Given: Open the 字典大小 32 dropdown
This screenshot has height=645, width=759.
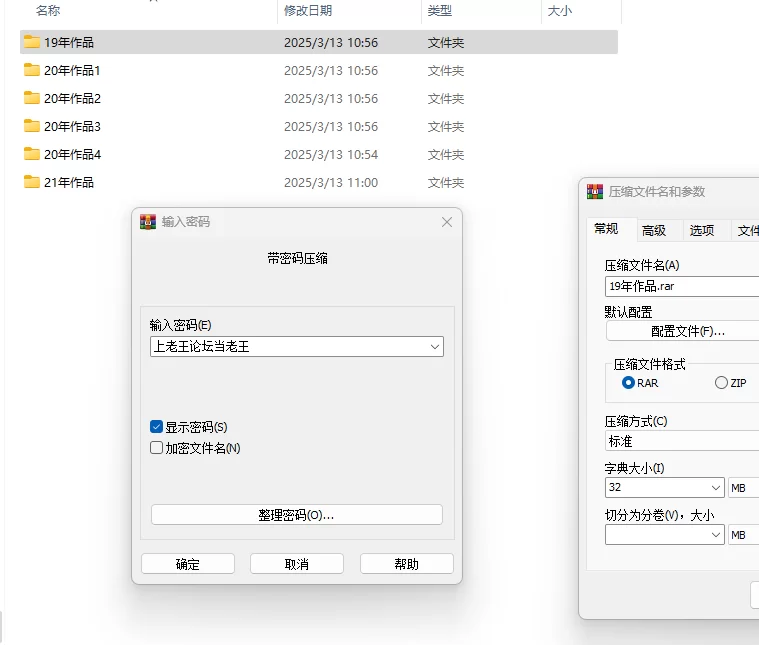Looking at the screenshot, I should (x=716, y=488).
